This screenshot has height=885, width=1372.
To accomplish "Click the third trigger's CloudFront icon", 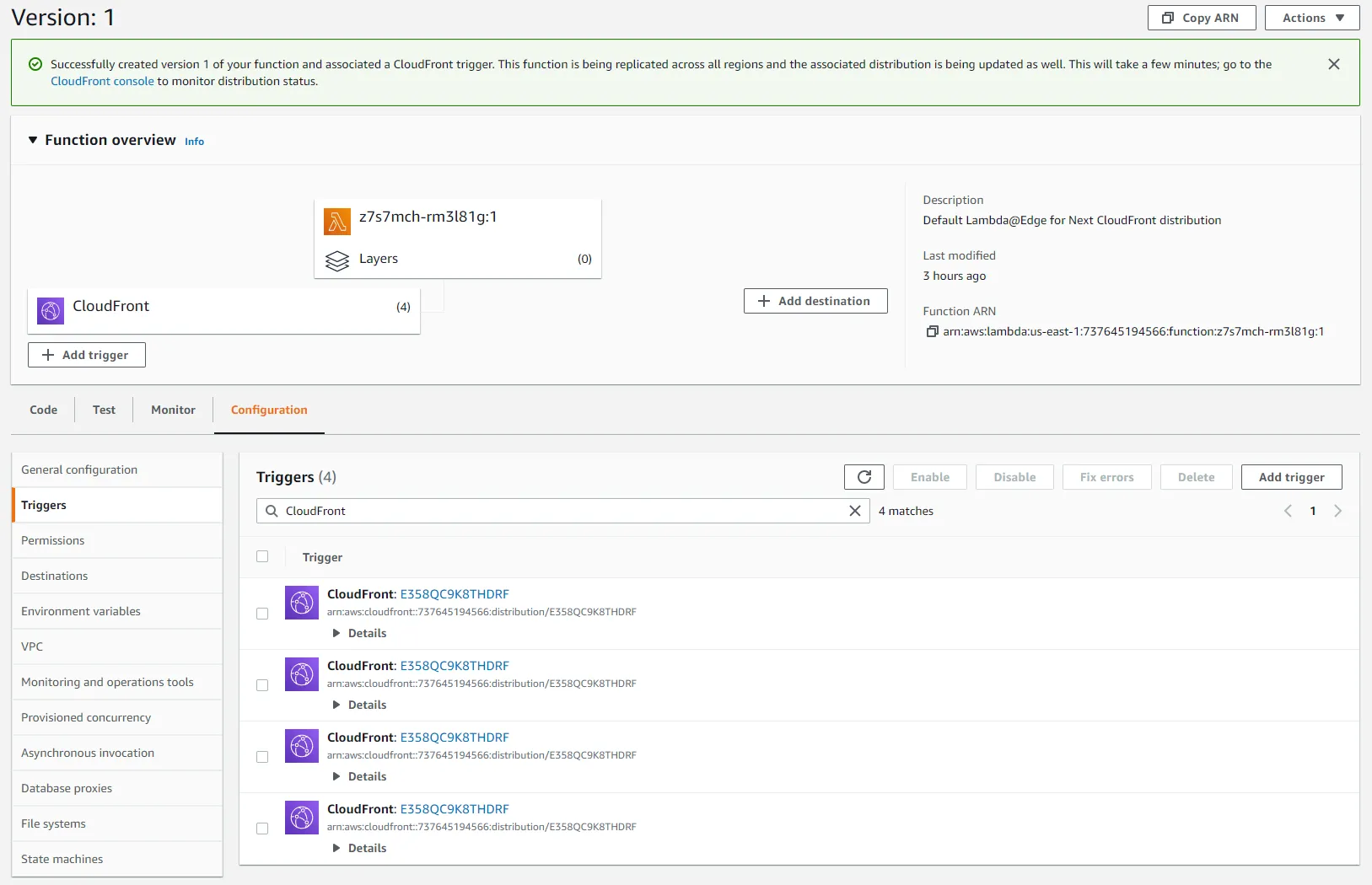I will pos(302,746).
